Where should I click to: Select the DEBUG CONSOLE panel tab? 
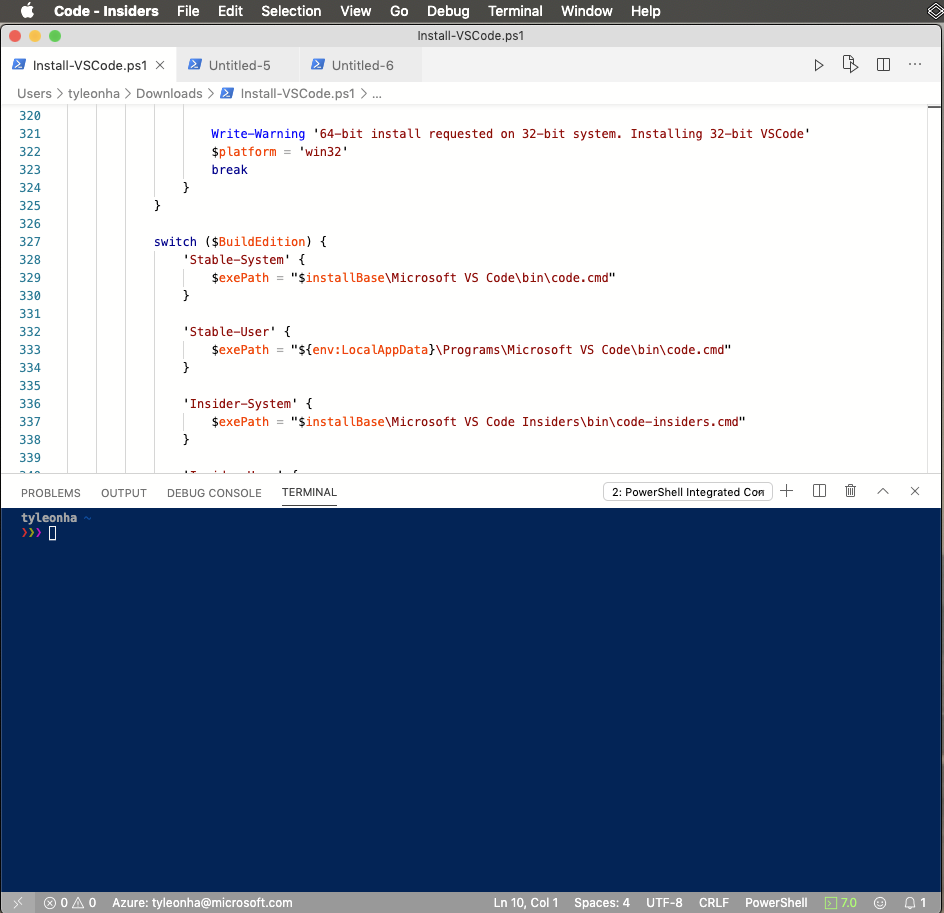point(214,492)
